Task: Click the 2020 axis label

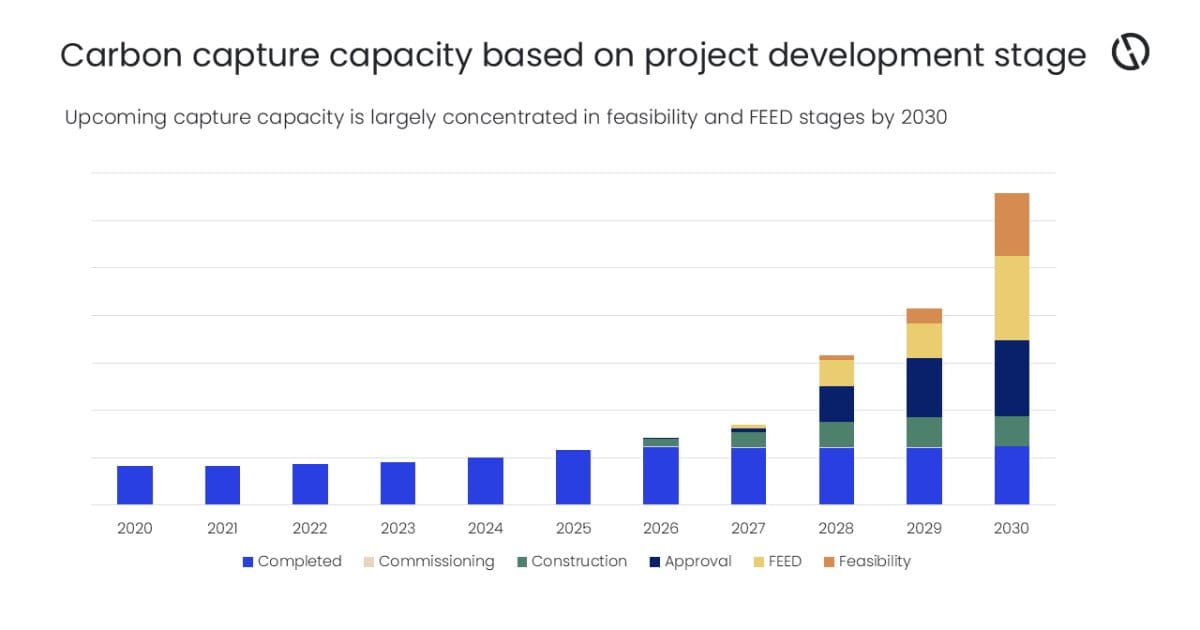Action: coord(135,528)
